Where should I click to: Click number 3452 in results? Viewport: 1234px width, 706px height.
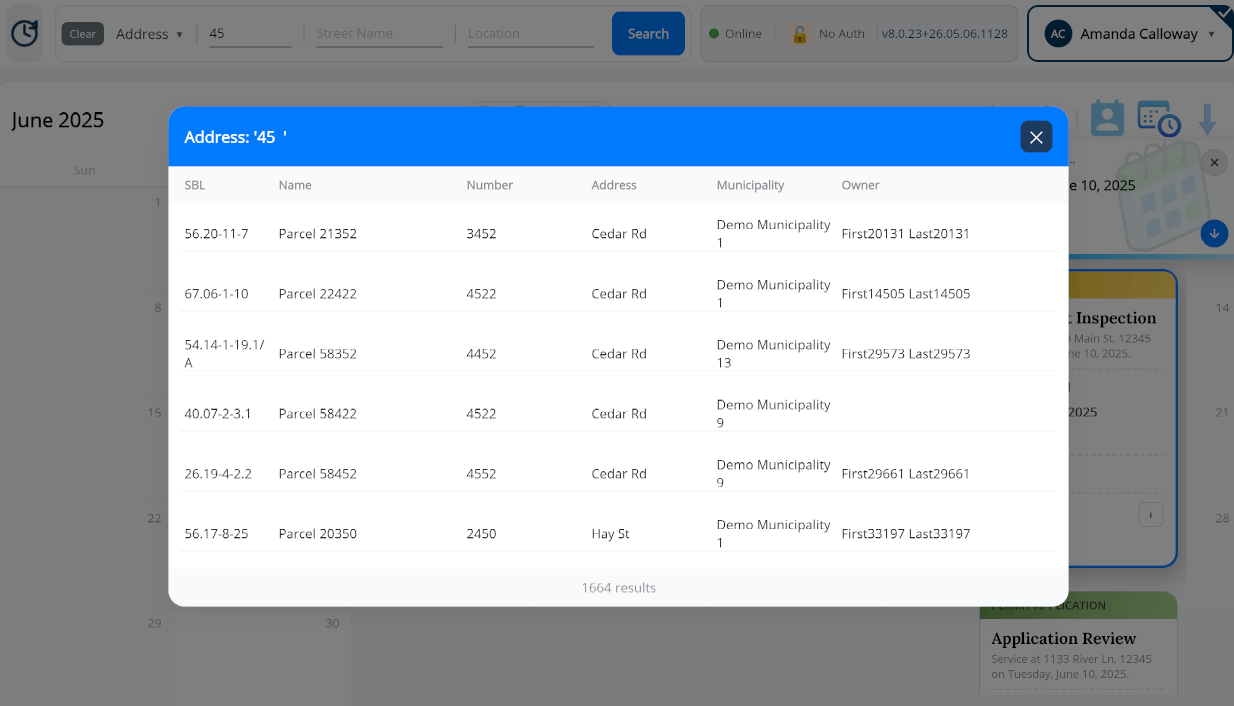click(x=481, y=234)
